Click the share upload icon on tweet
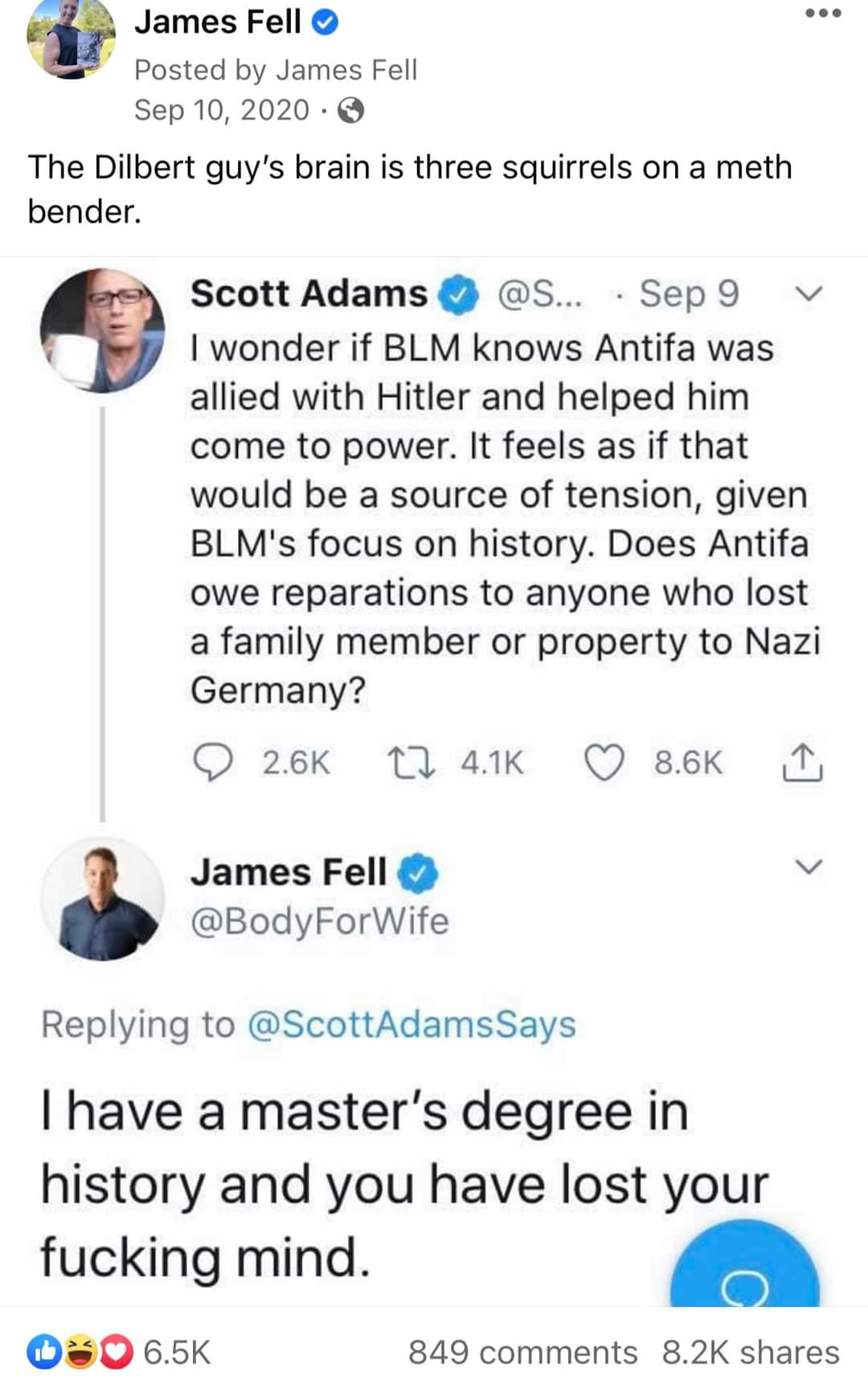The height and width of the screenshot is (1376, 868). 802,764
